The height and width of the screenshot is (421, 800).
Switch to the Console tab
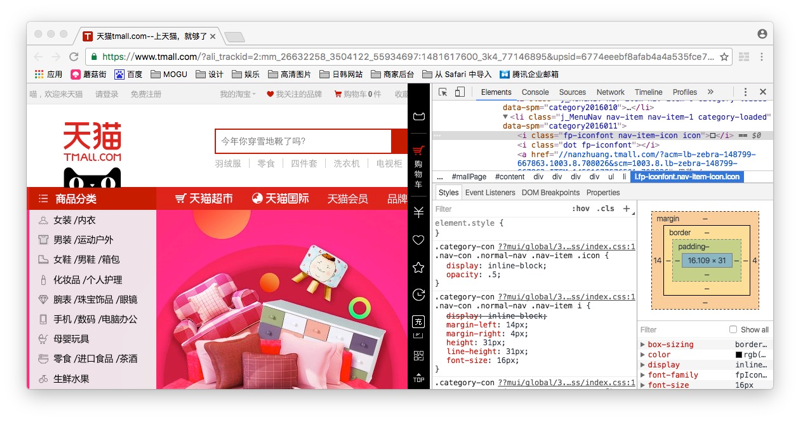pyautogui.click(x=535, y=92)
